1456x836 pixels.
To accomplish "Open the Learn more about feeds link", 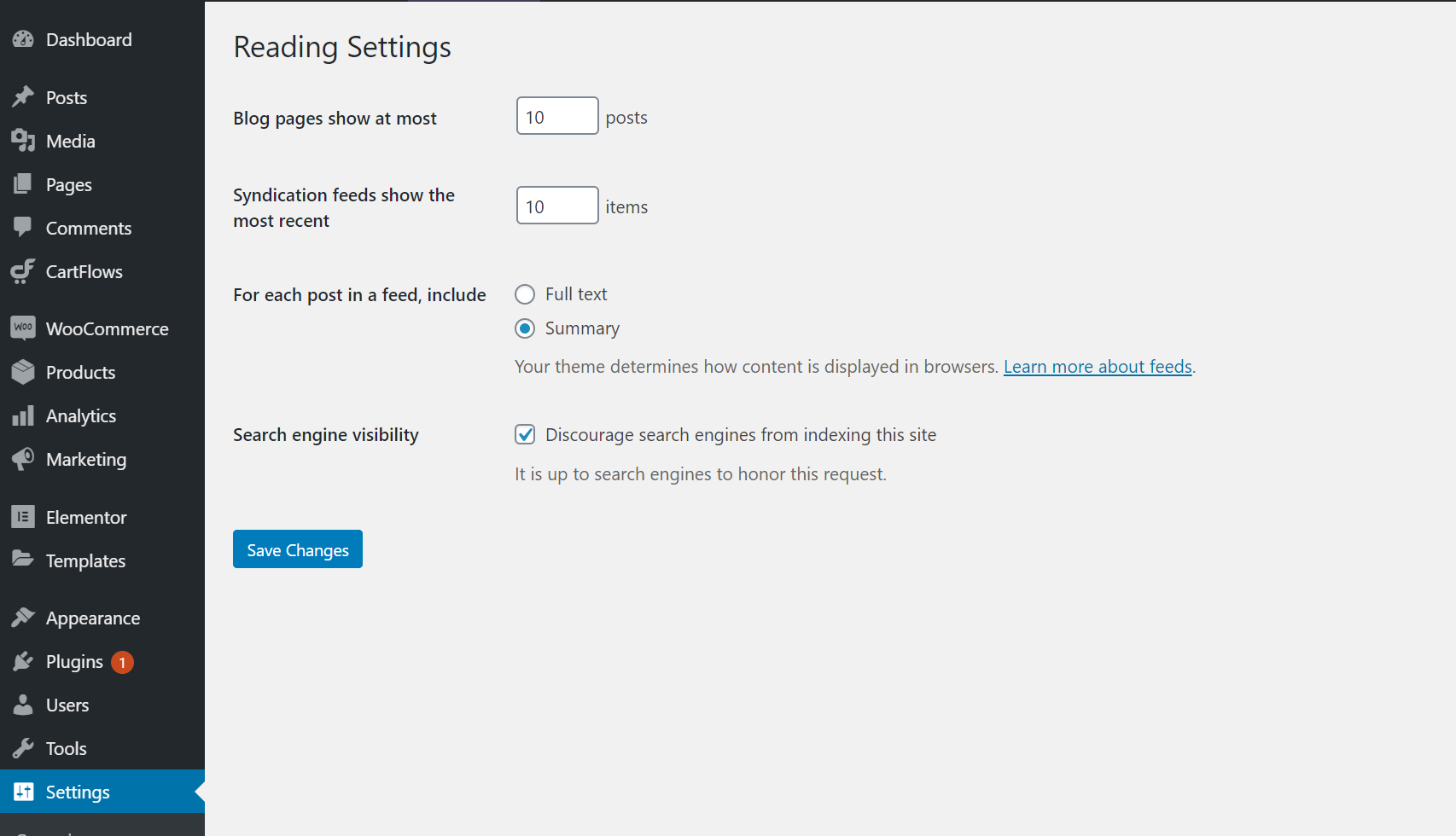I will [x=1098, y=367].
